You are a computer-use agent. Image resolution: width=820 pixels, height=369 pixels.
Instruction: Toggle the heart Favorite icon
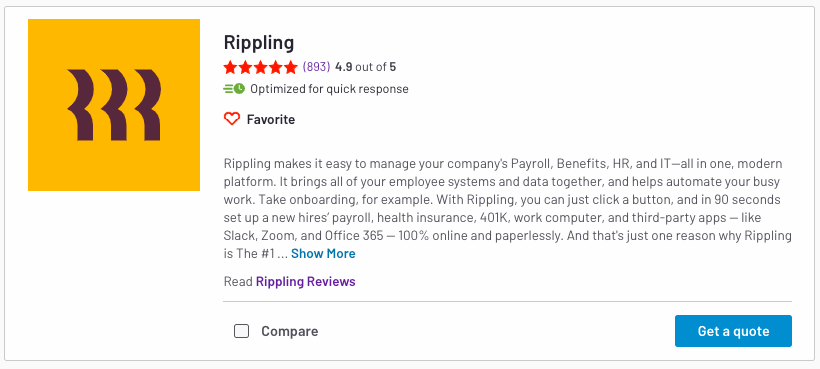232,119
